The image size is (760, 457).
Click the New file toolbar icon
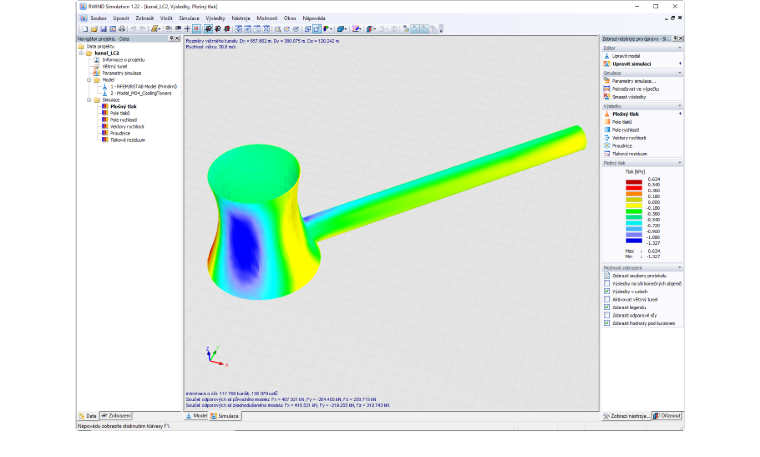point(85,29)
